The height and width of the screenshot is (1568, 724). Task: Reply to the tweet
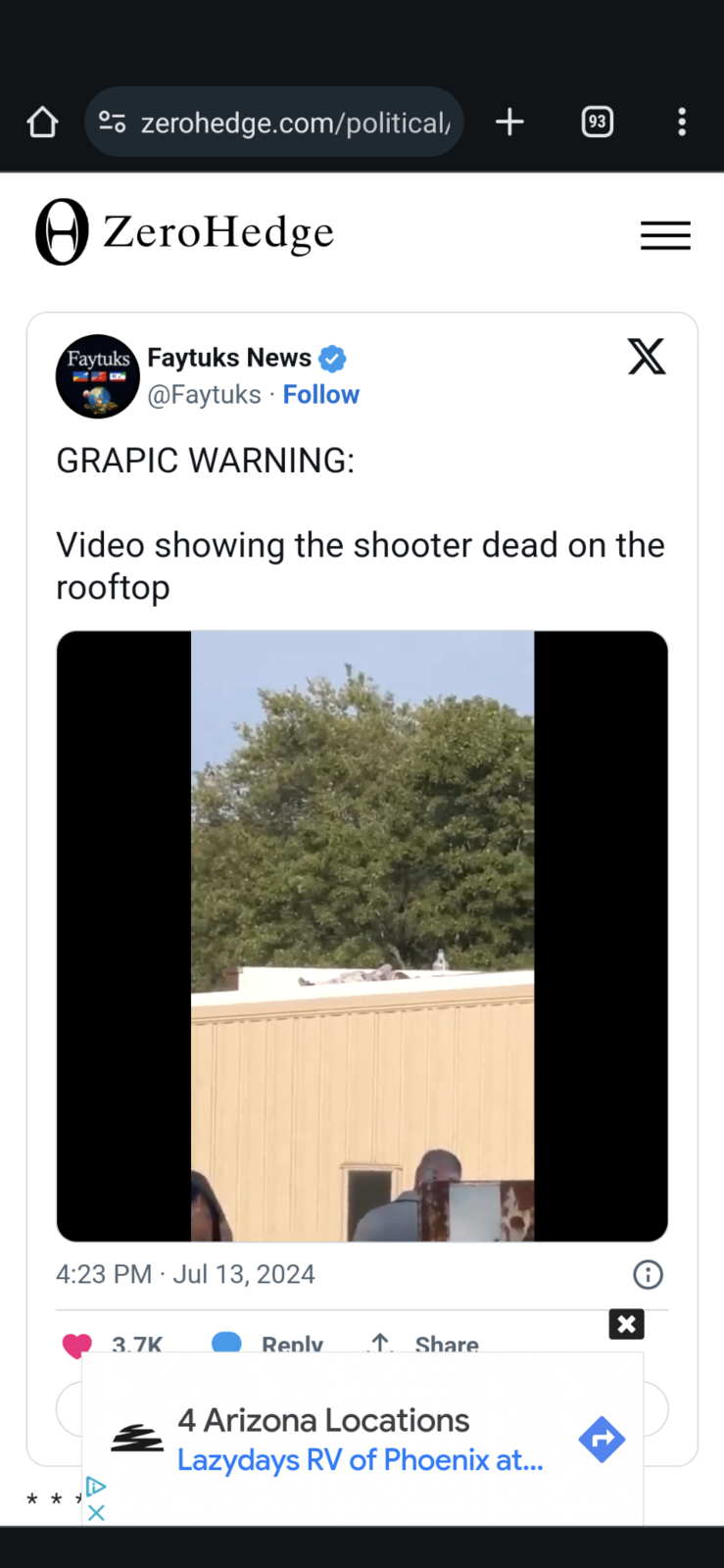click(267, 1344)
